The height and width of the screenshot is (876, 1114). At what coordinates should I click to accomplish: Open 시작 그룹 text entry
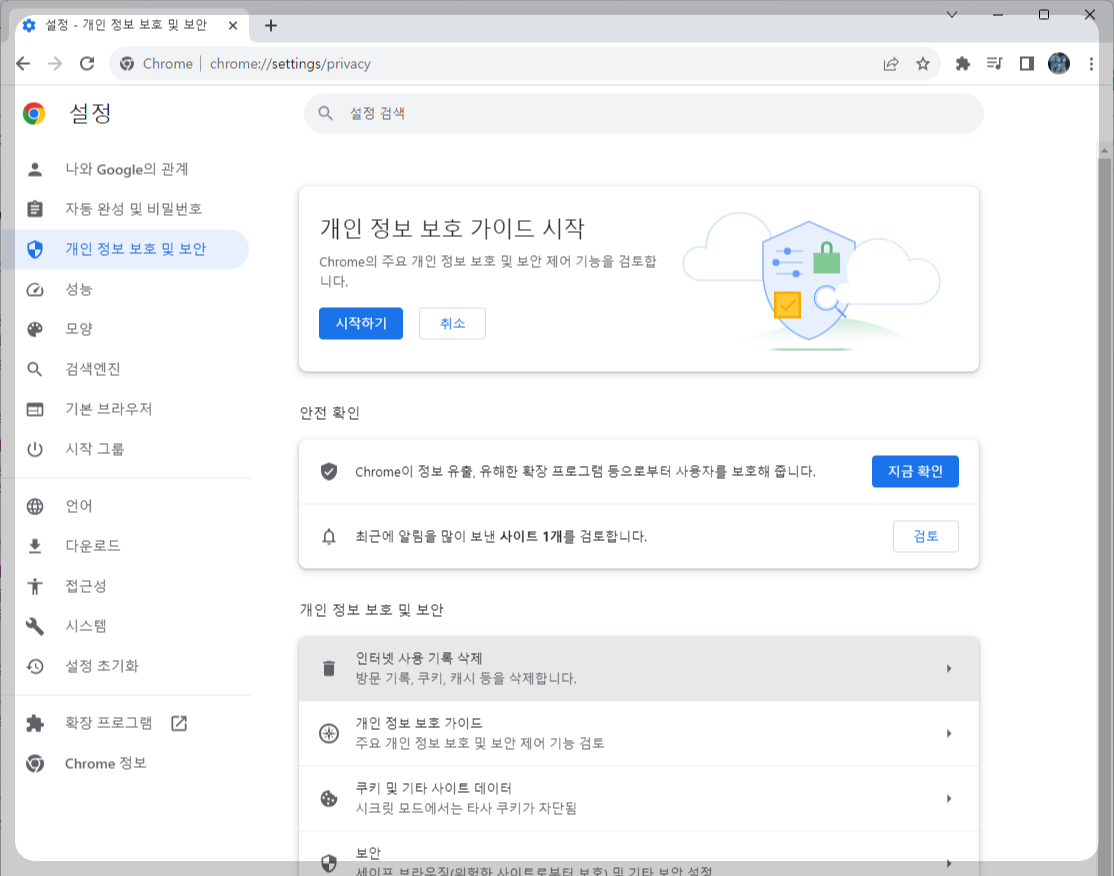coord(94,449)
